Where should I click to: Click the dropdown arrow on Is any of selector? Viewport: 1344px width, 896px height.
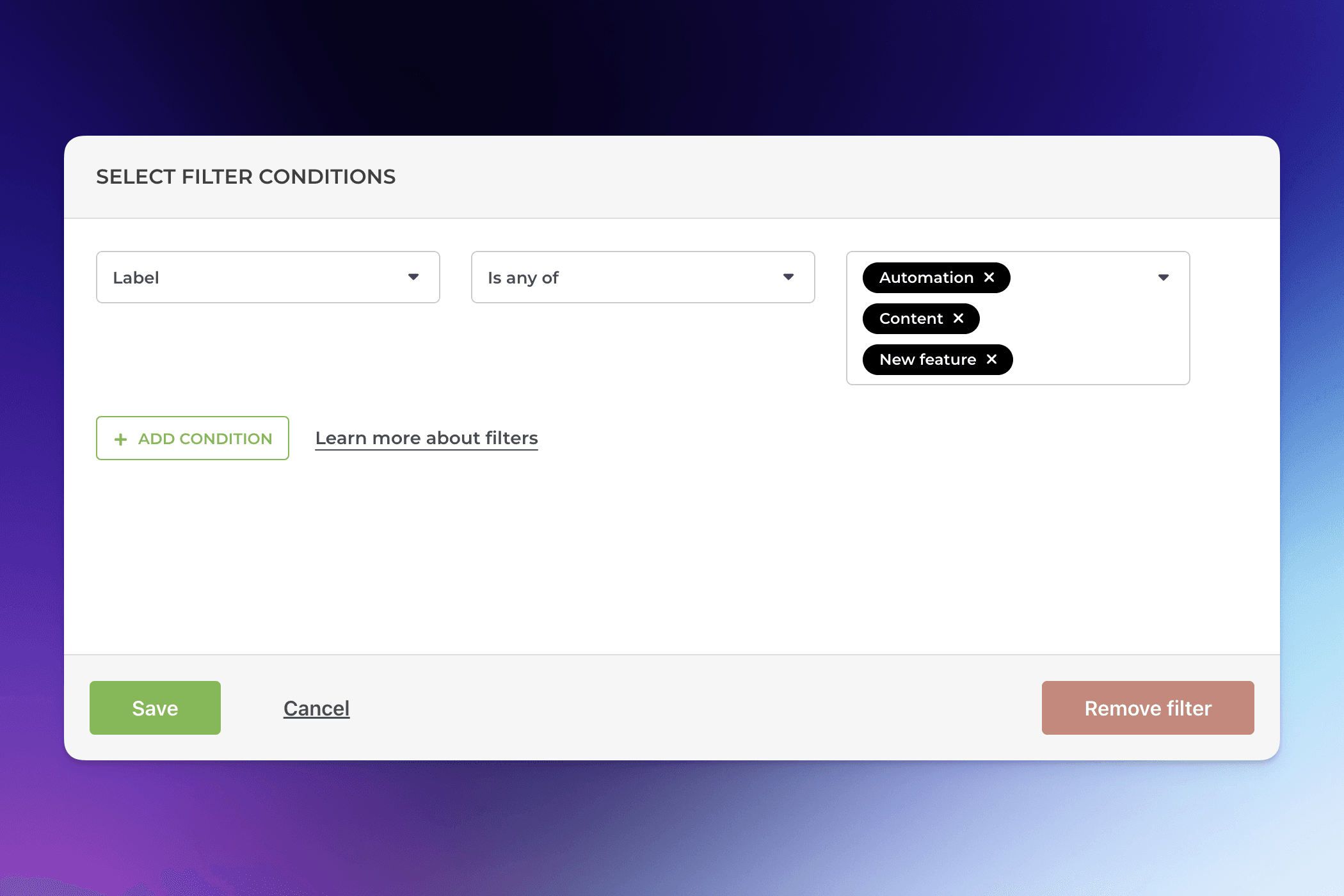click(x=789, y=277)
